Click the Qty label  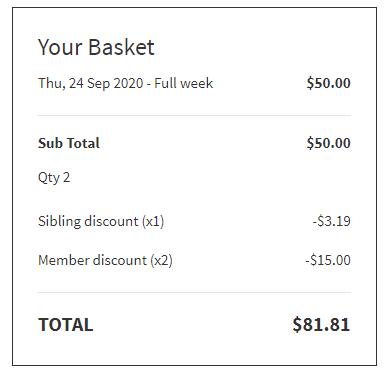coord(49,178)
